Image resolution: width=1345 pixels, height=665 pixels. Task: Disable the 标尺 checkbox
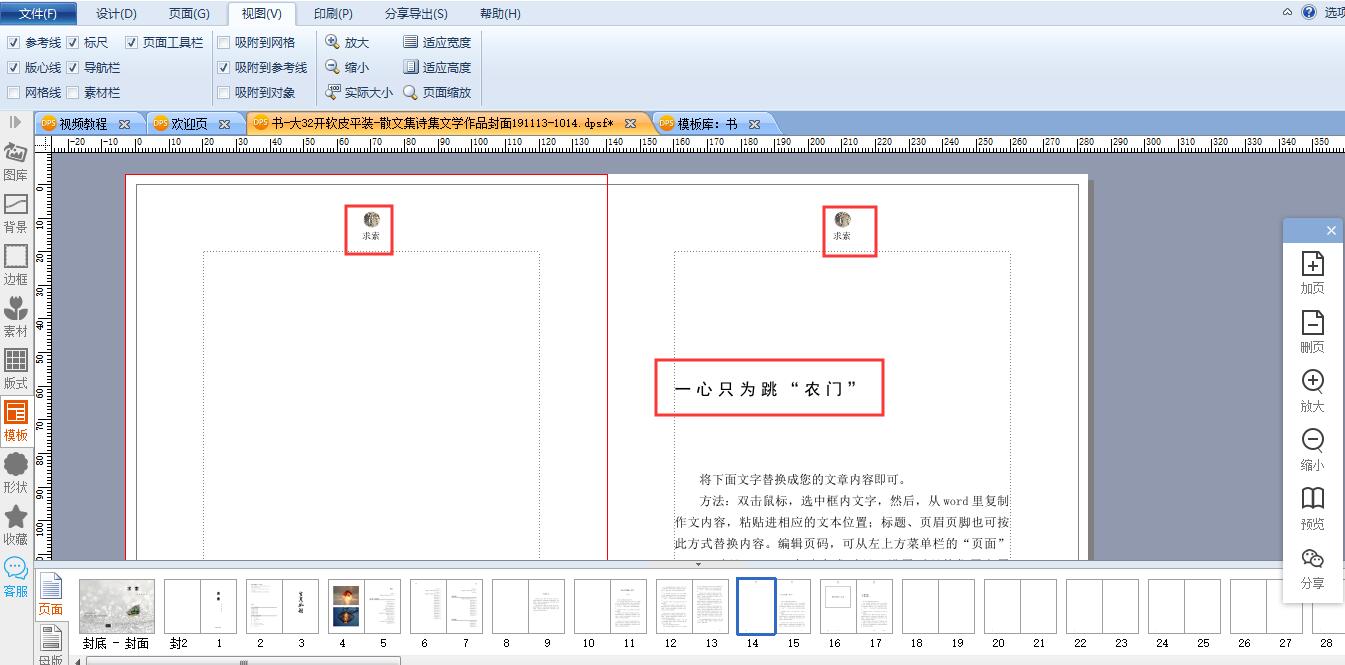coord(75,42)
